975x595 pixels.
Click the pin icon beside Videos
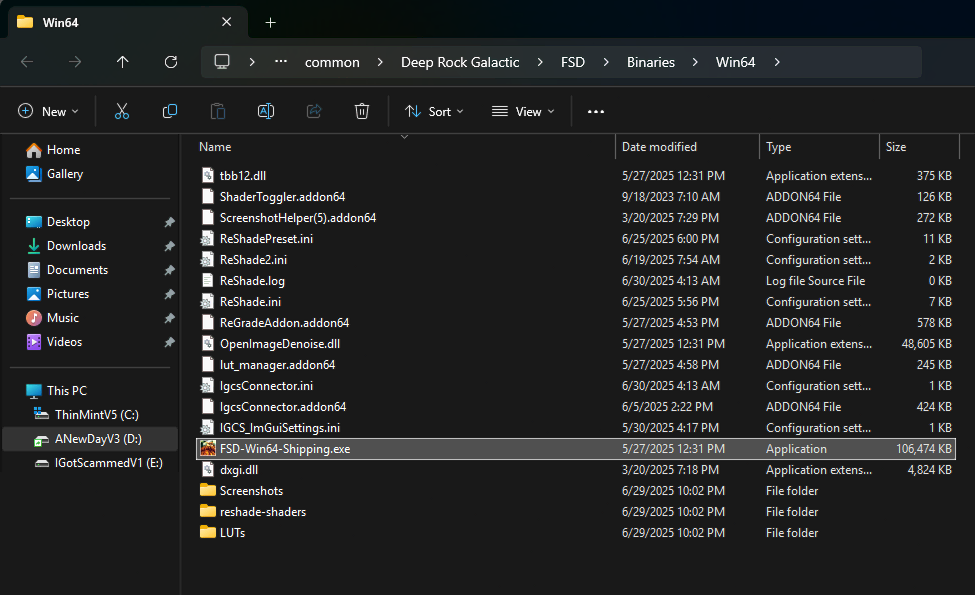169,342
